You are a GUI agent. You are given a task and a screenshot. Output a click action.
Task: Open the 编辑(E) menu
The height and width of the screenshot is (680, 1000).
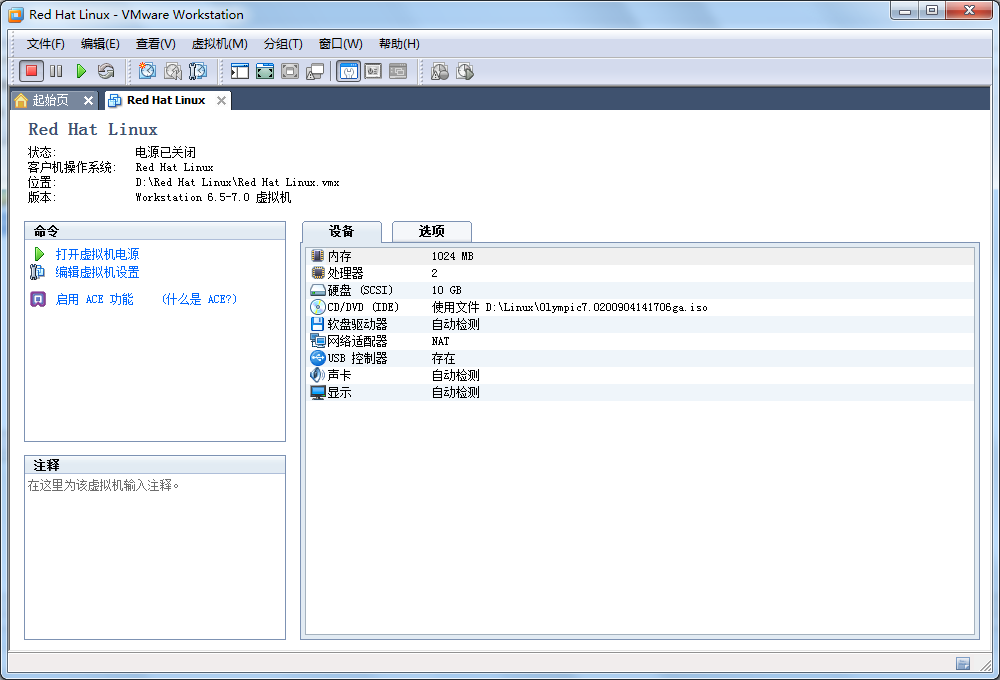[x=100, y=43]
